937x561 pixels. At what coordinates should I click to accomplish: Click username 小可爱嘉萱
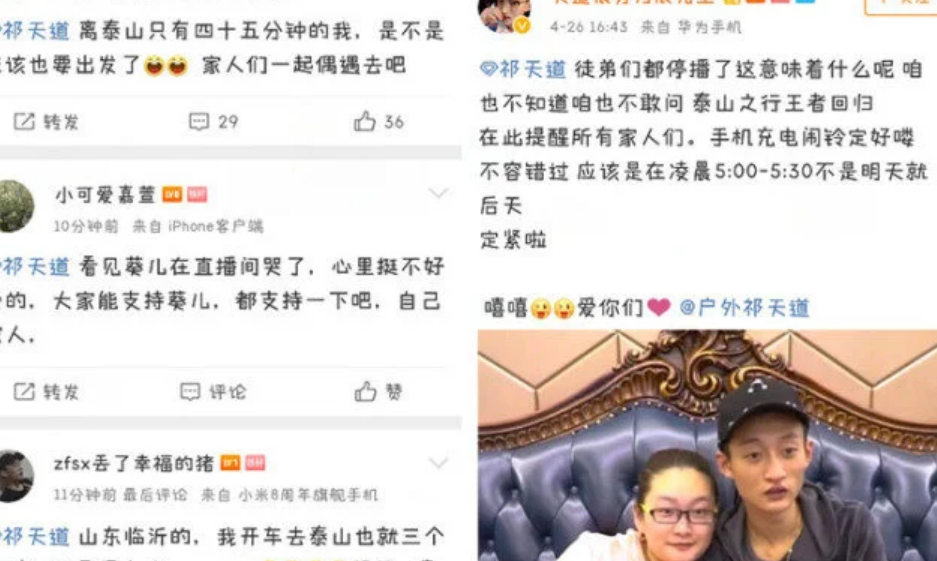[105, 195]
